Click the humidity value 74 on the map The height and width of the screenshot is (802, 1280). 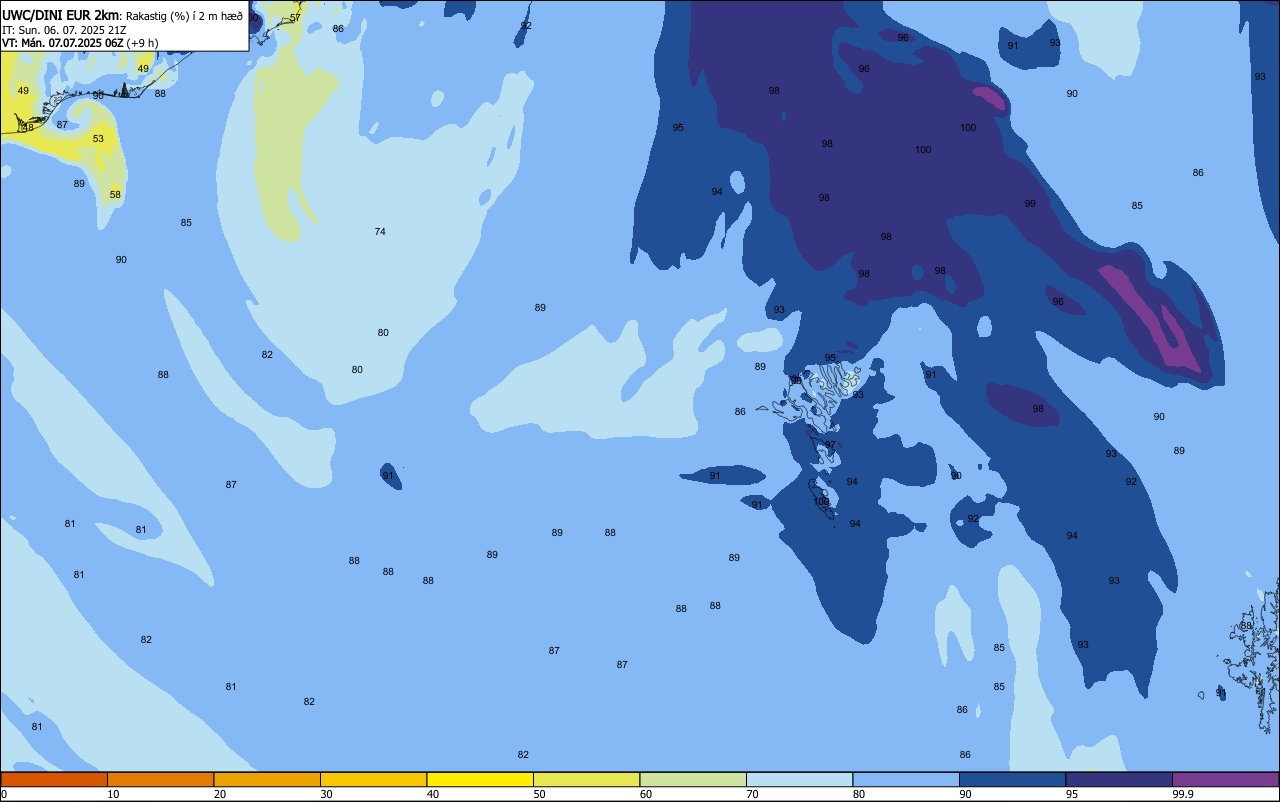[x=380, y=232]
